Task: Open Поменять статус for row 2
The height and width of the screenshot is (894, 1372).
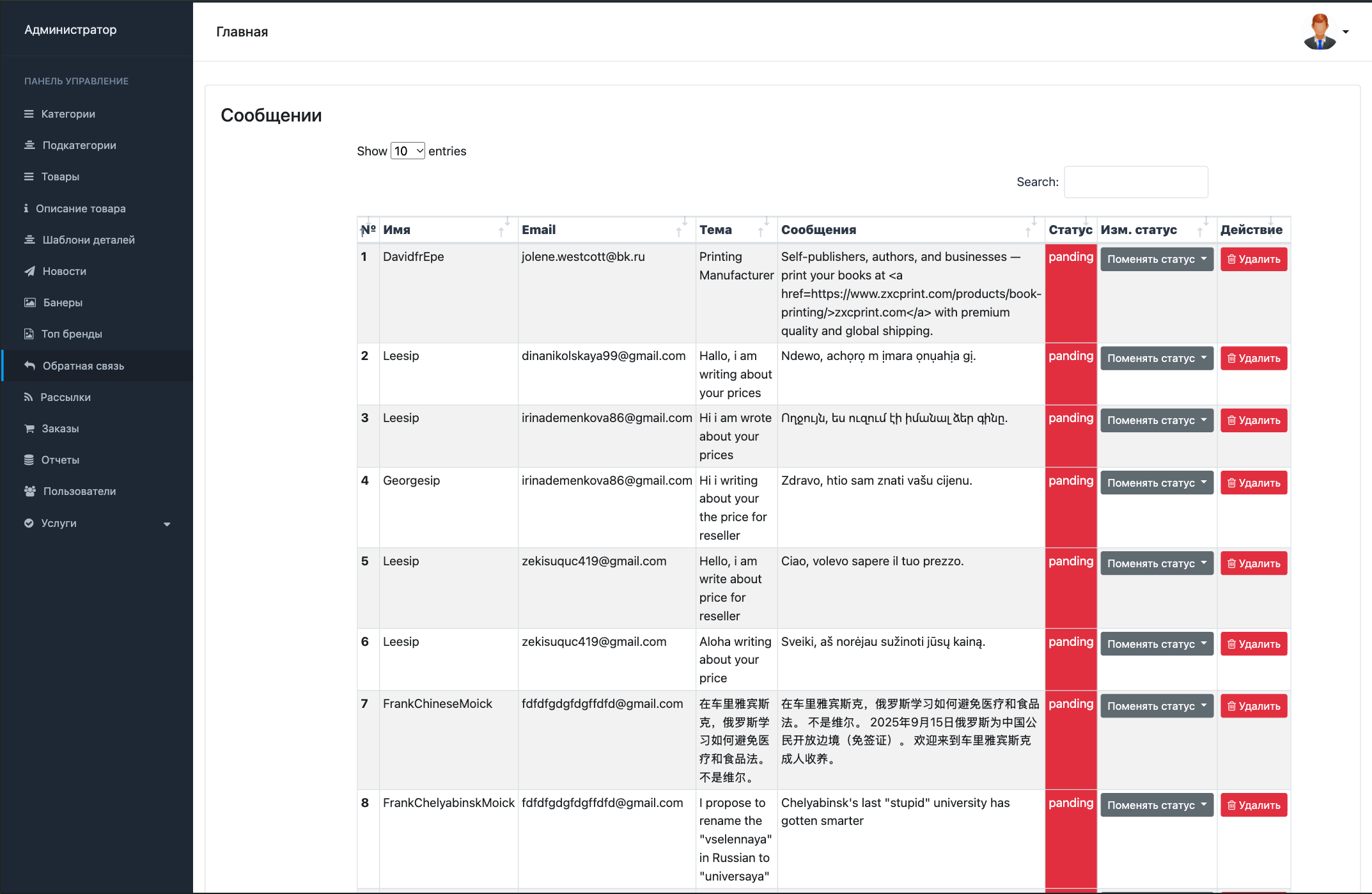Action: [1157, 359]
